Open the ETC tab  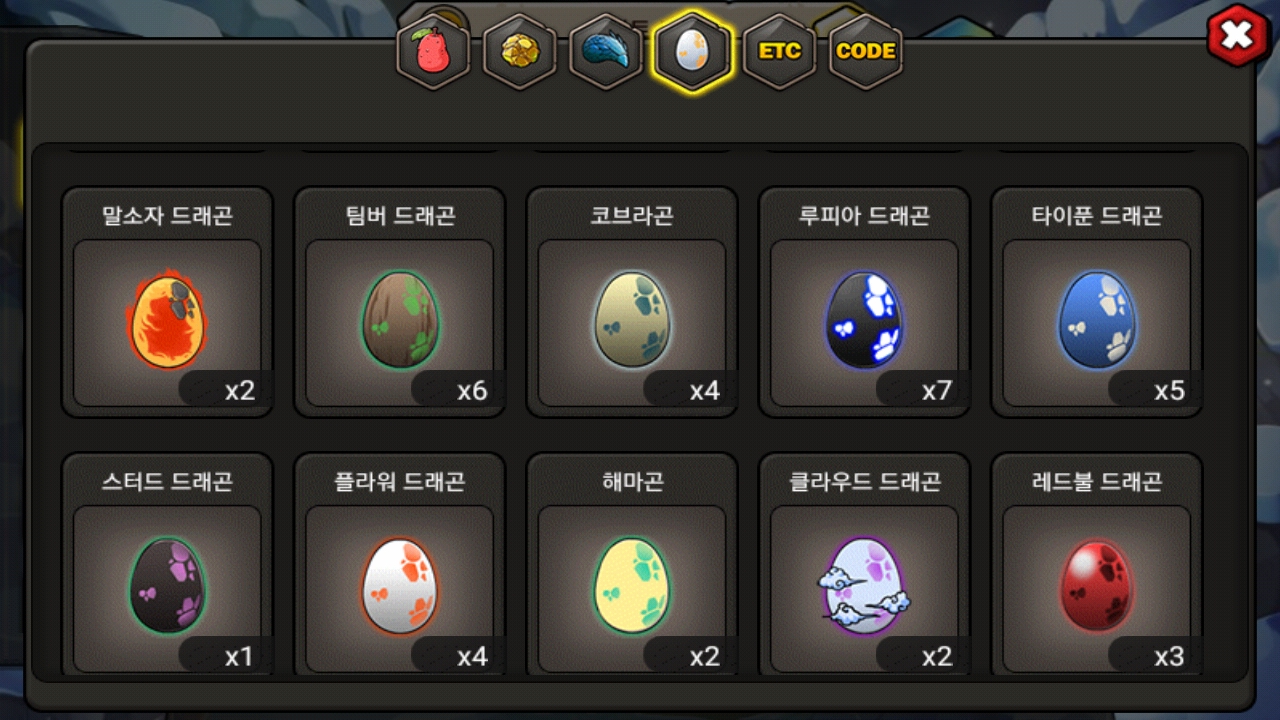(779, 51)
